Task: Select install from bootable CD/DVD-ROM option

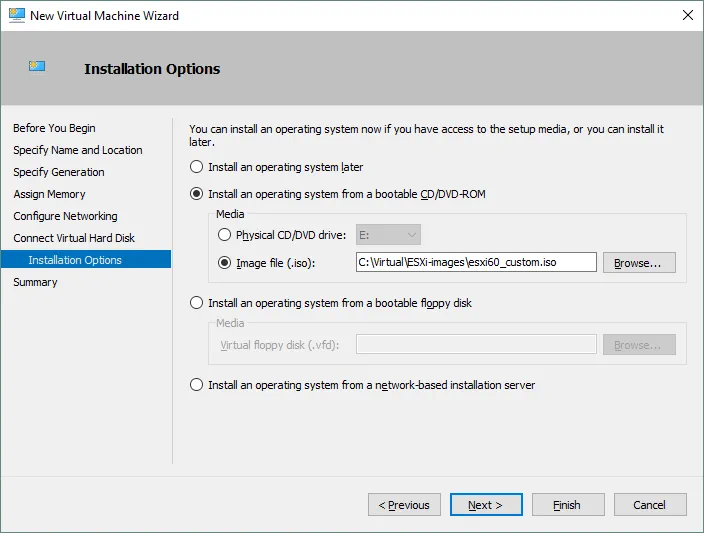Action: pos(197,194)
